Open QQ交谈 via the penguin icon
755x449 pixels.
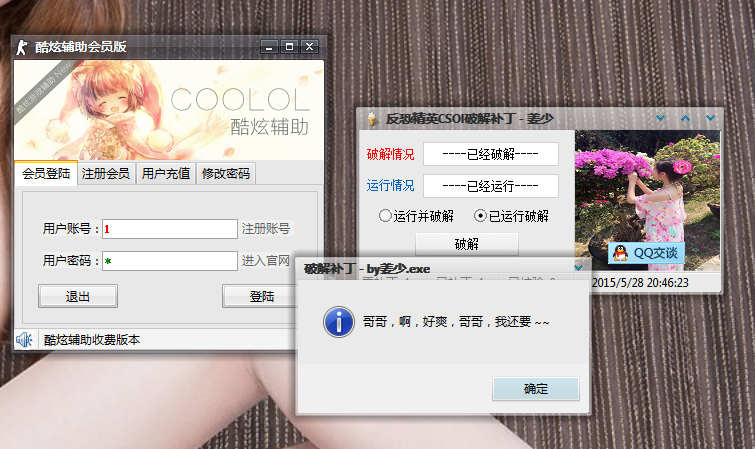[621, 253]
